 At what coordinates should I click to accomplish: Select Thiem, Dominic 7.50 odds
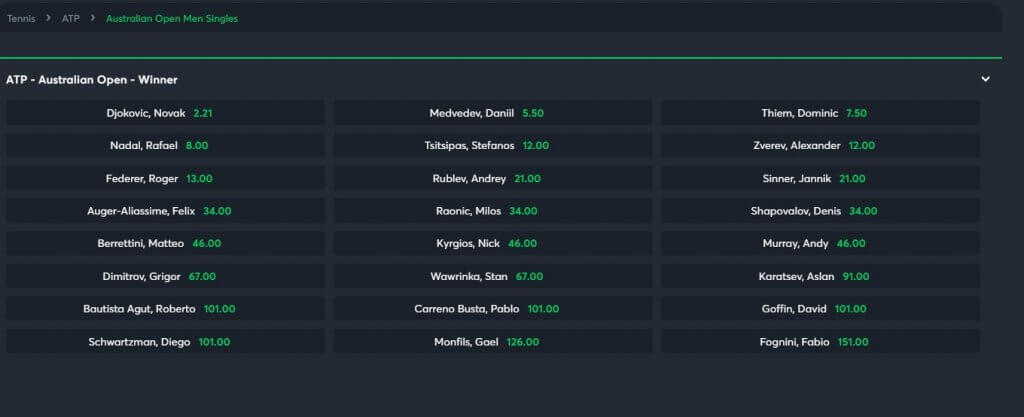tap(820, 113)
